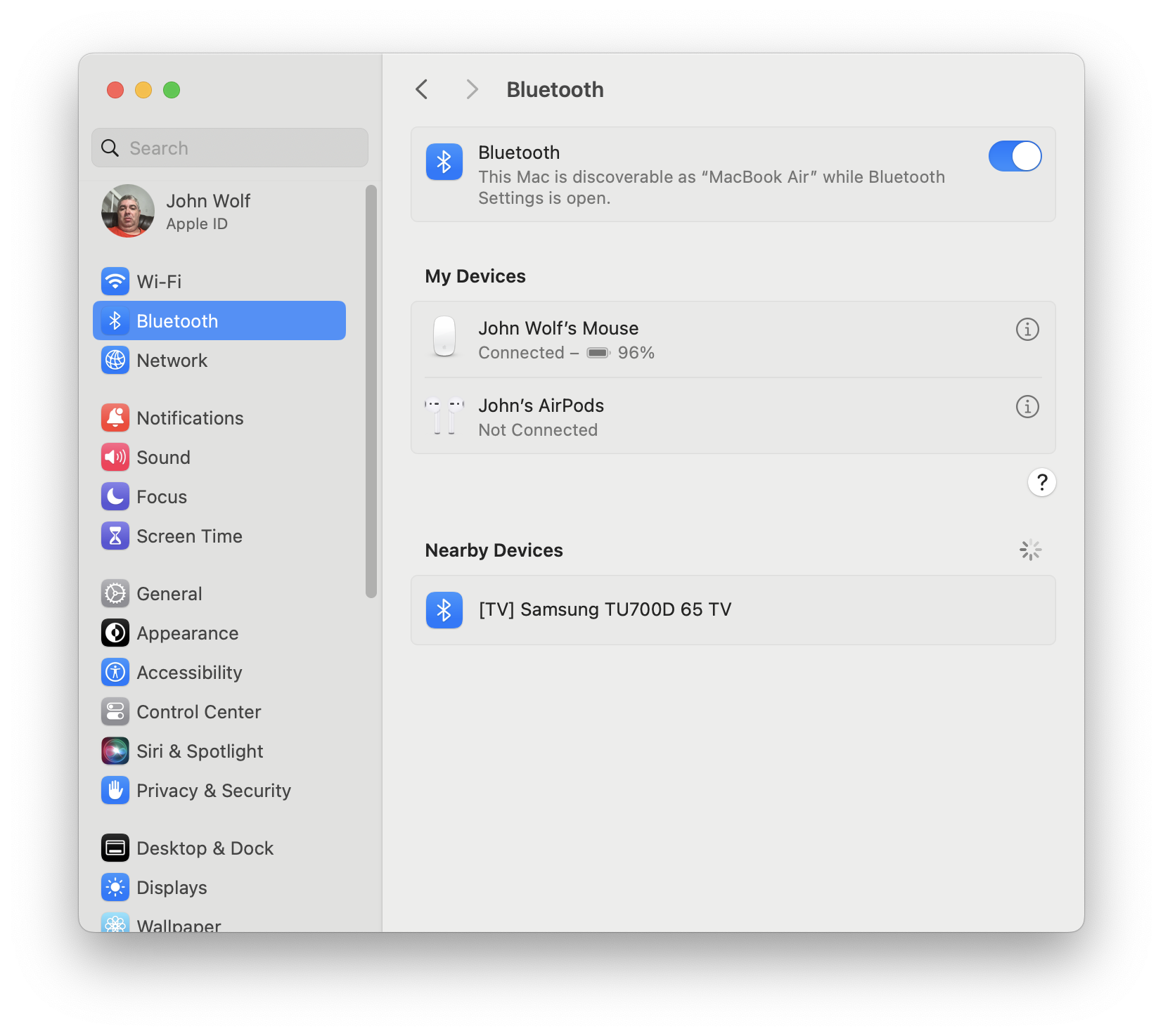Click the Control Center icon

click(x=115, y=711)
